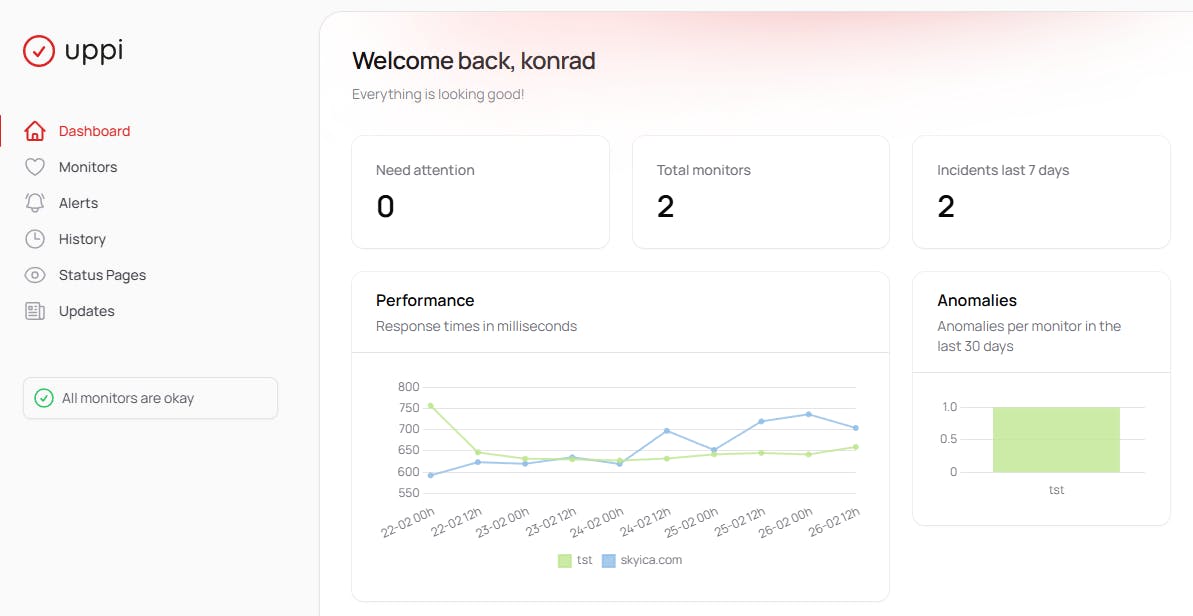Click the Performance chart title
Viewport: 1193px width, 616px height.
pos(425,300)
